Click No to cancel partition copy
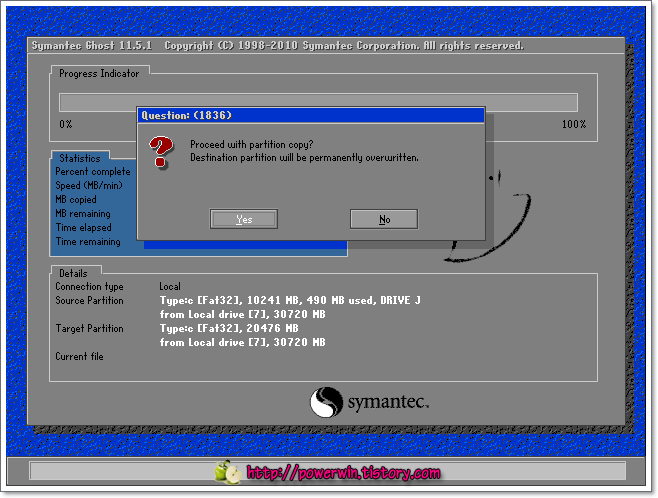Screen dimensions: 658x498 coord(384,219)
